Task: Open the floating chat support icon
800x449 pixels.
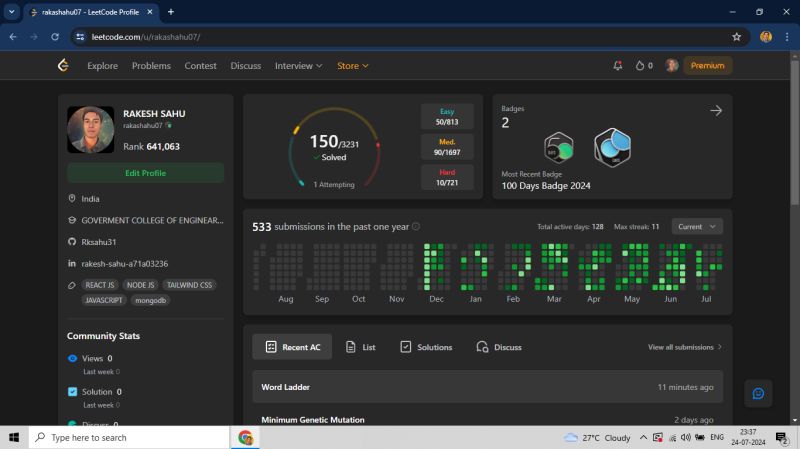Action: pos(758,393)
